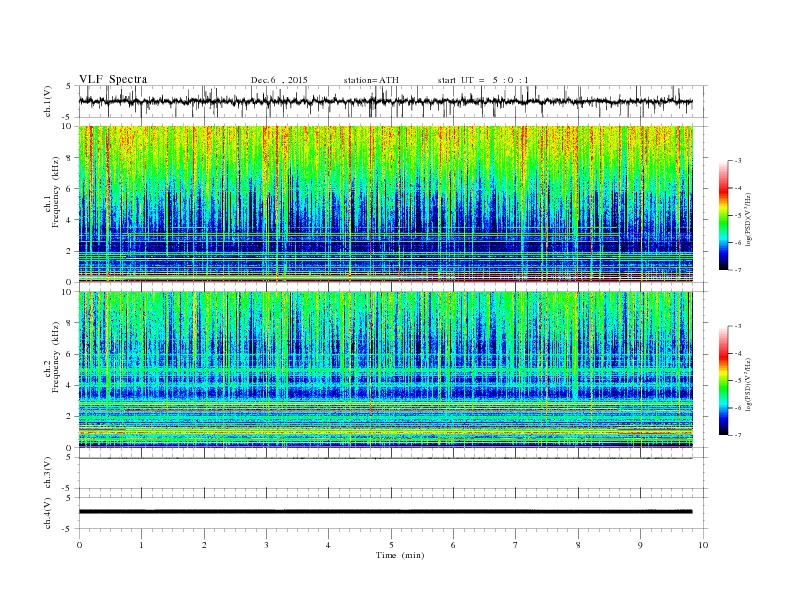Select the "Dec.6 , 2015" date text
The image size is (792, 612).
point(279,80)
